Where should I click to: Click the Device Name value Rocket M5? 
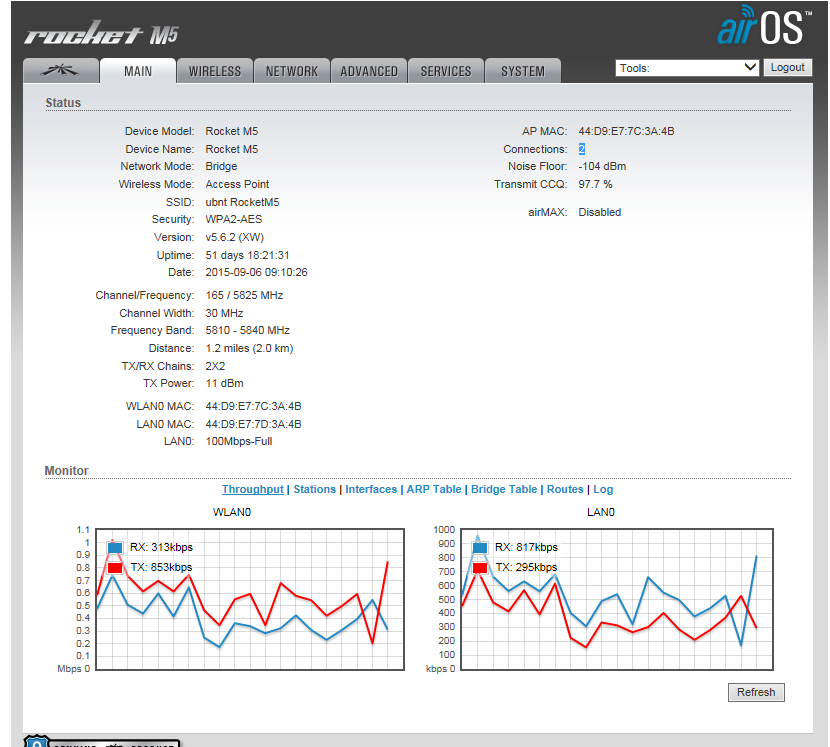point(231,149)
